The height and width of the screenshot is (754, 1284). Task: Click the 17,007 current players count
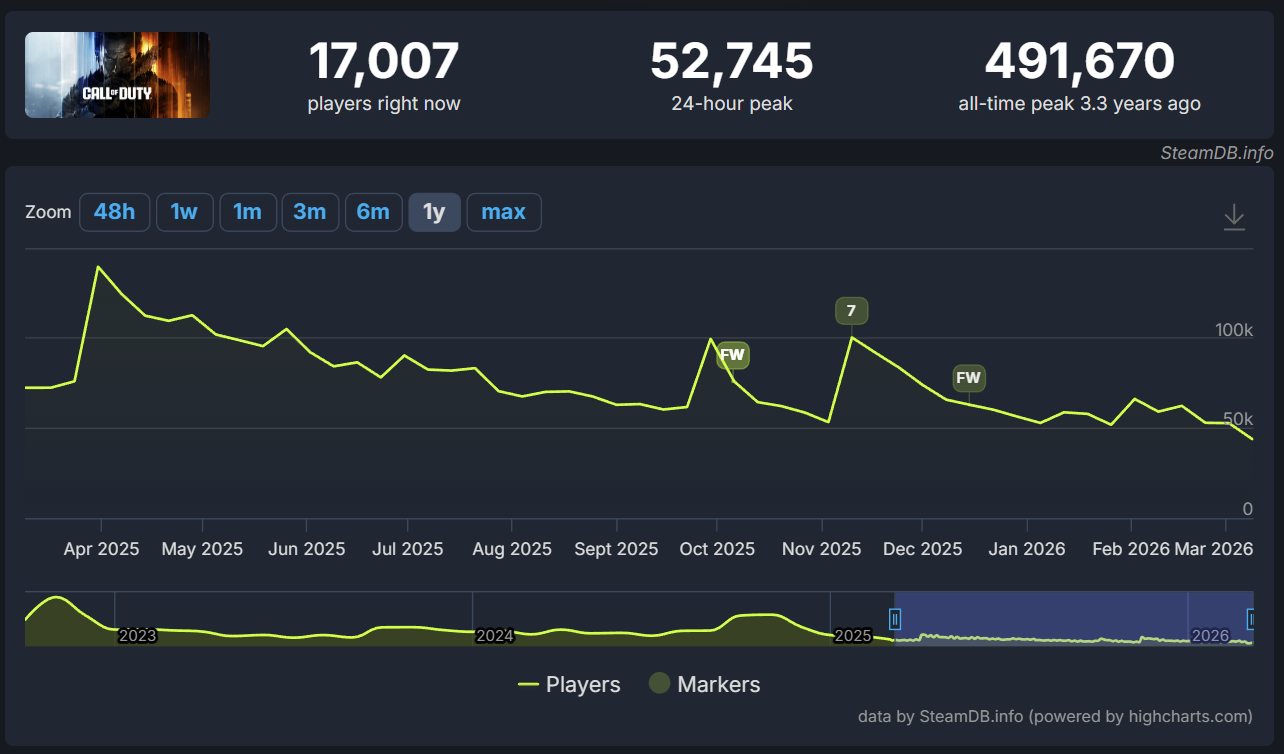click(384, 61)
